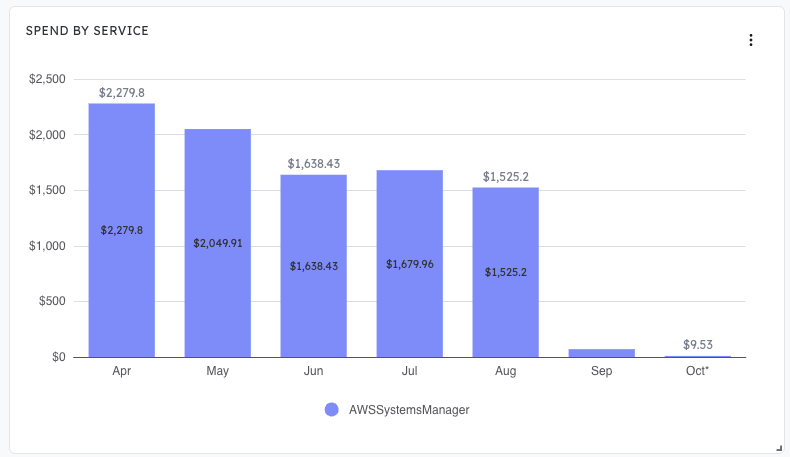Click the $0 y-axis label

pyautogui.click(x=58, y=357)
